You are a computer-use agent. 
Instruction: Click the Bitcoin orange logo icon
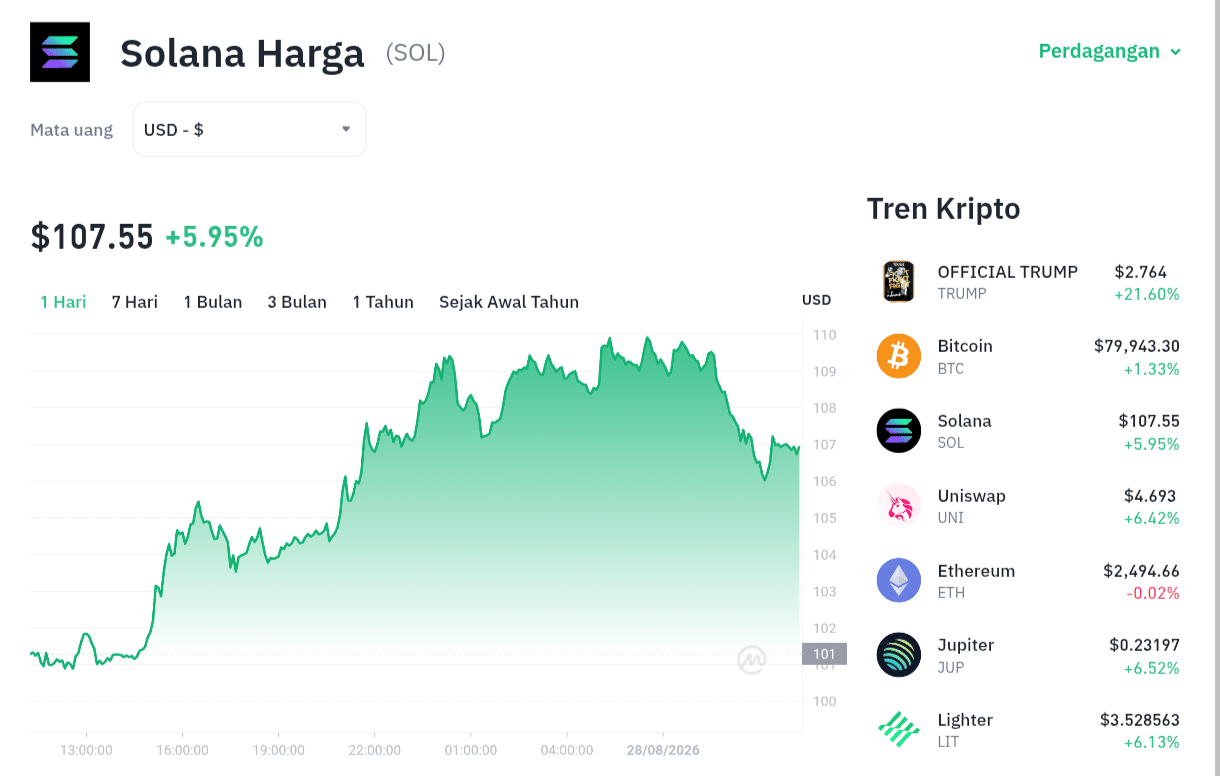coord(899,356)
